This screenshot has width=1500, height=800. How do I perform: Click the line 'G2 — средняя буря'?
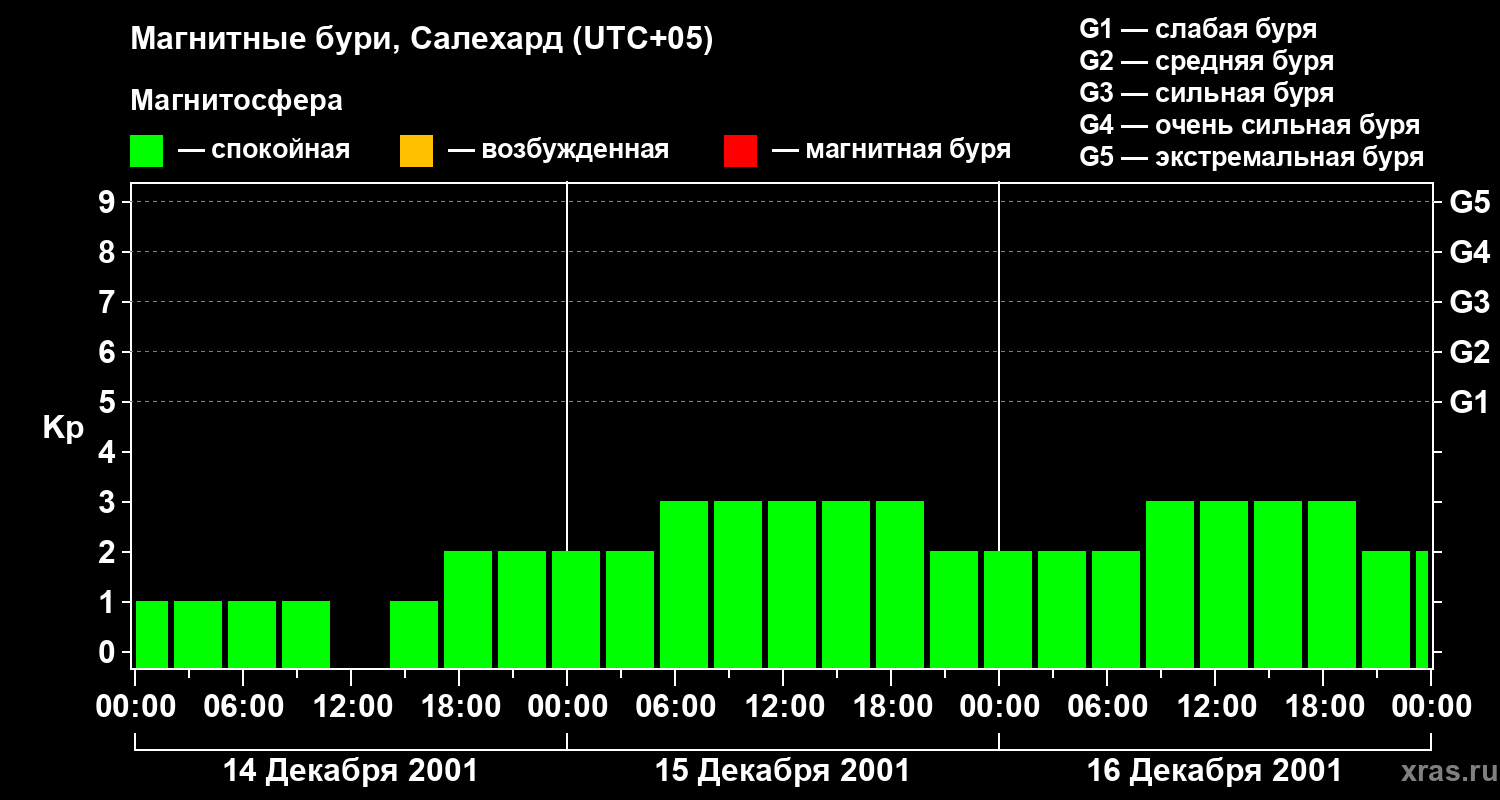click(x=1207, y=61)
